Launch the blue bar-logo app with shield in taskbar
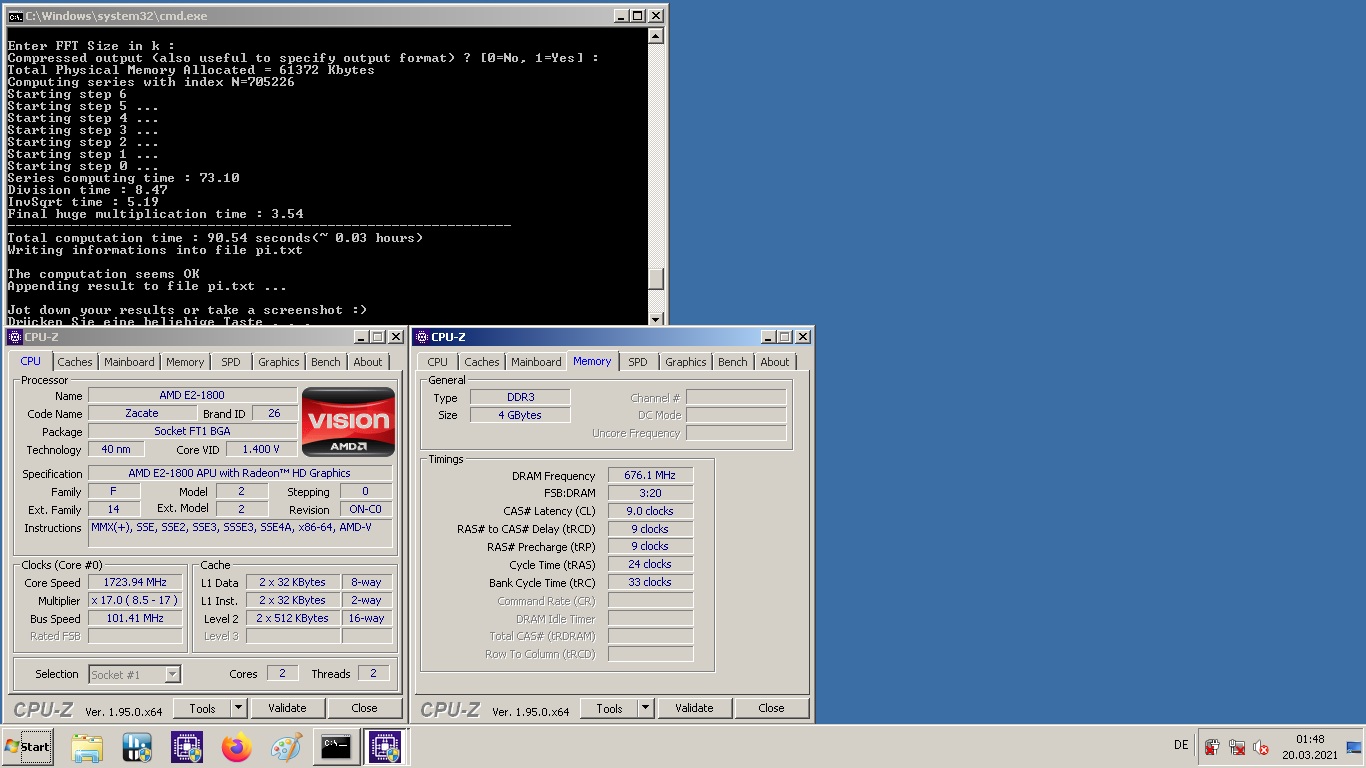 coord(137,747)
